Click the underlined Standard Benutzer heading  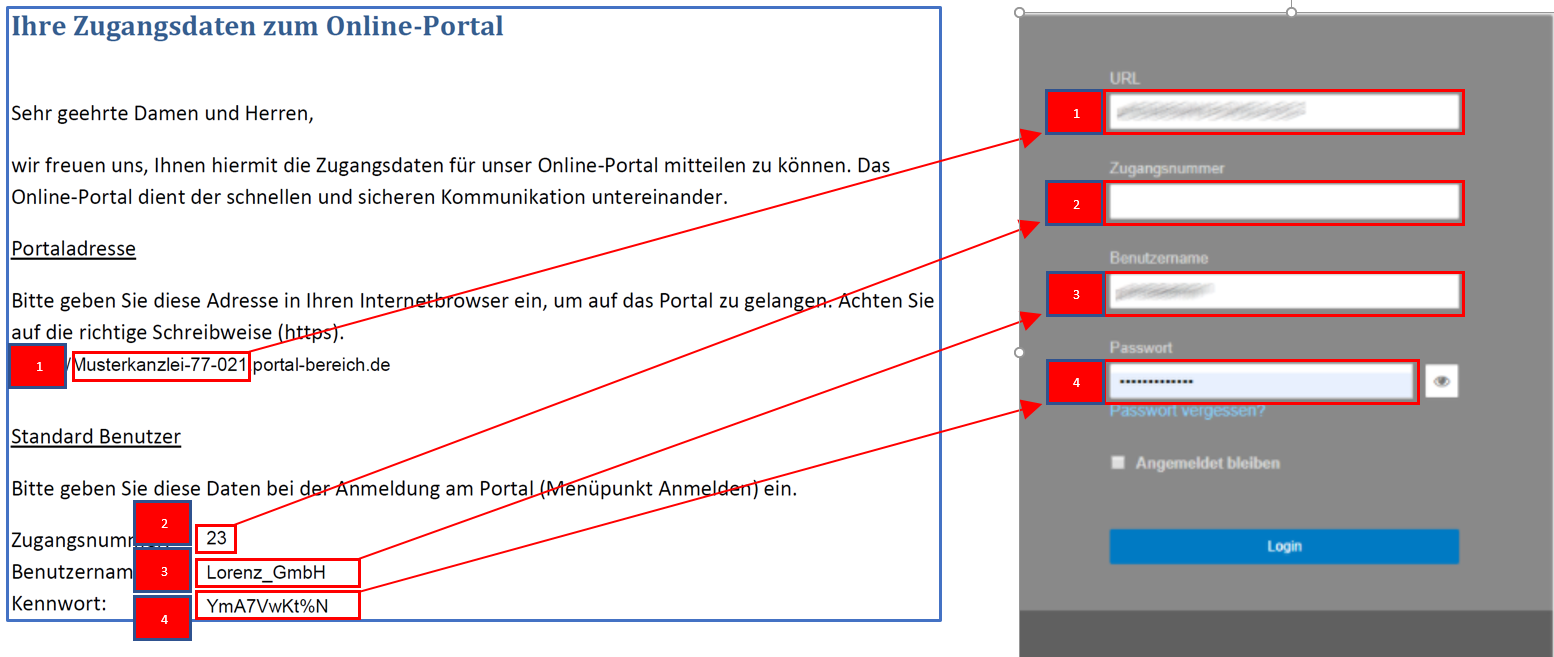click(x=96, y=436)
